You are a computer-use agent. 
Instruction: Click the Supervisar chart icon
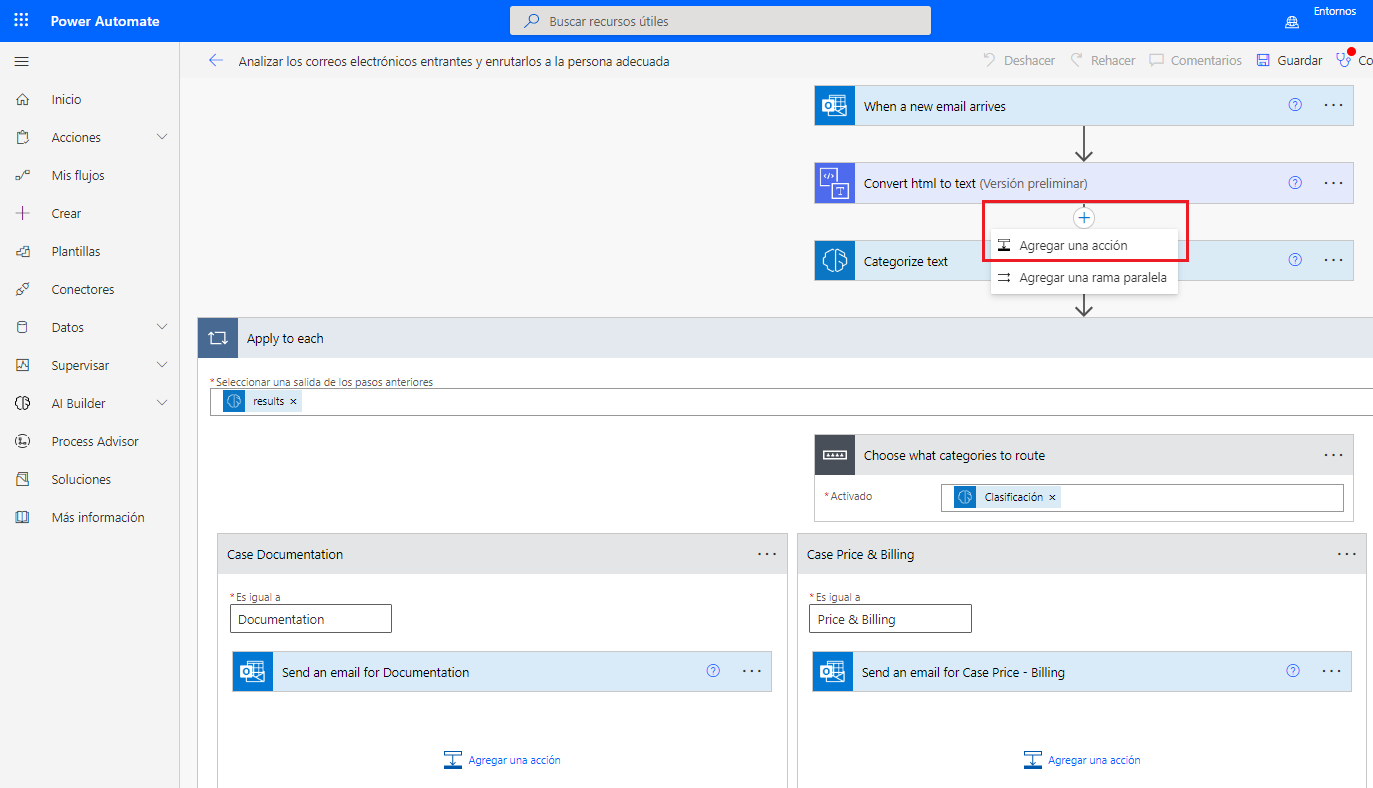click(x=22, y=366)
